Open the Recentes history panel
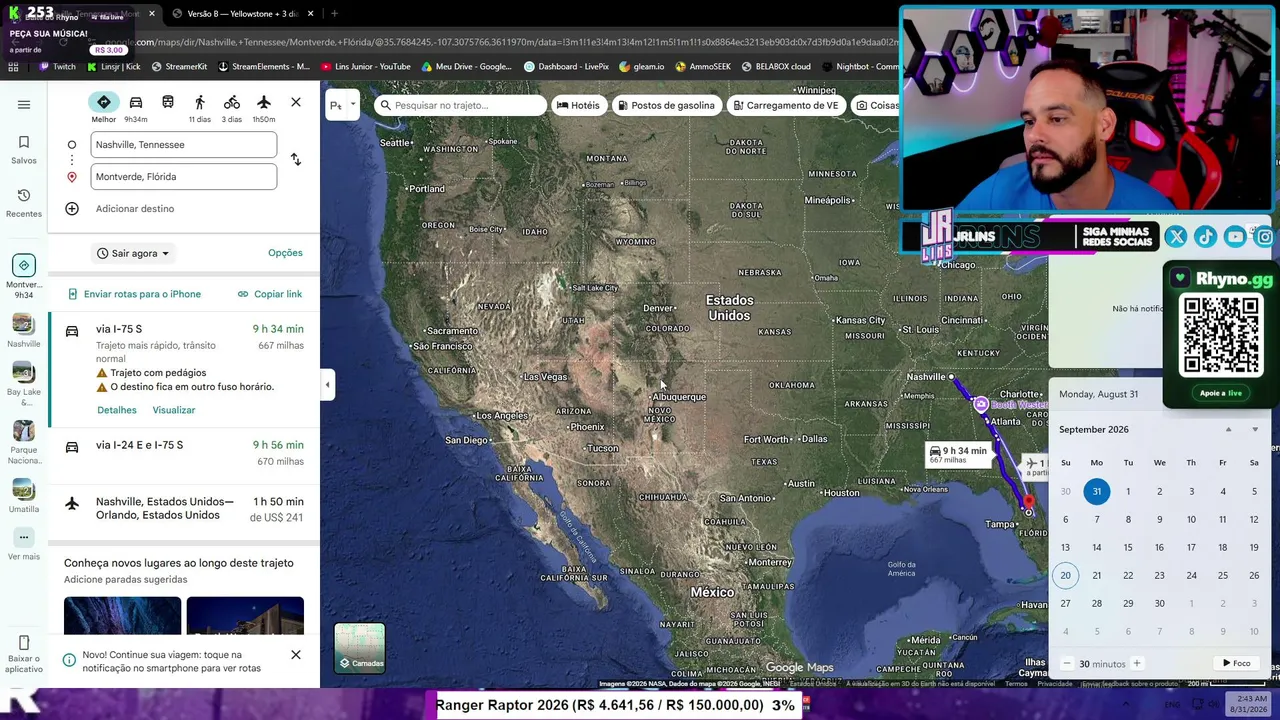Viewport: 1280px width, 720px height. 24,203
